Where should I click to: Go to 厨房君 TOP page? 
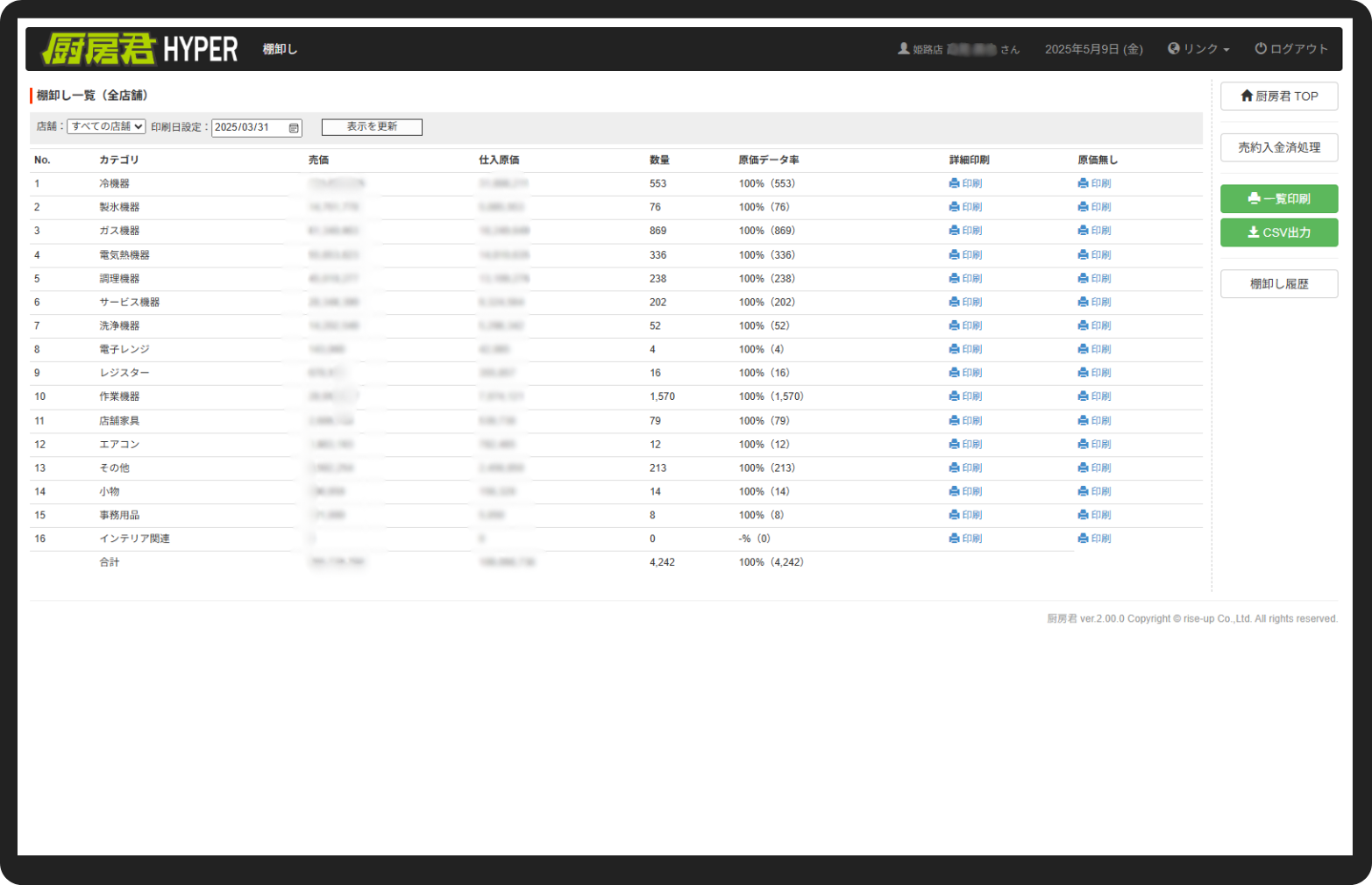1278,96
